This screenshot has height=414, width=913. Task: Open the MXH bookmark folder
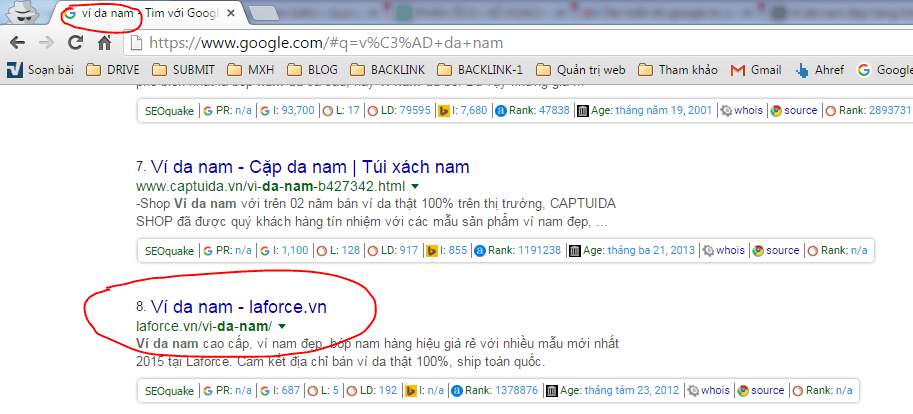coord(251,70)
